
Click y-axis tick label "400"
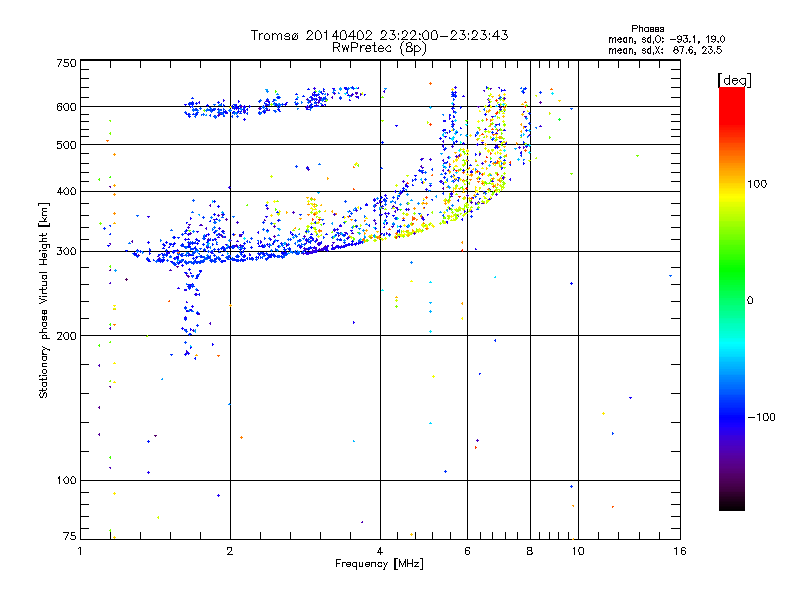point(67,191)
